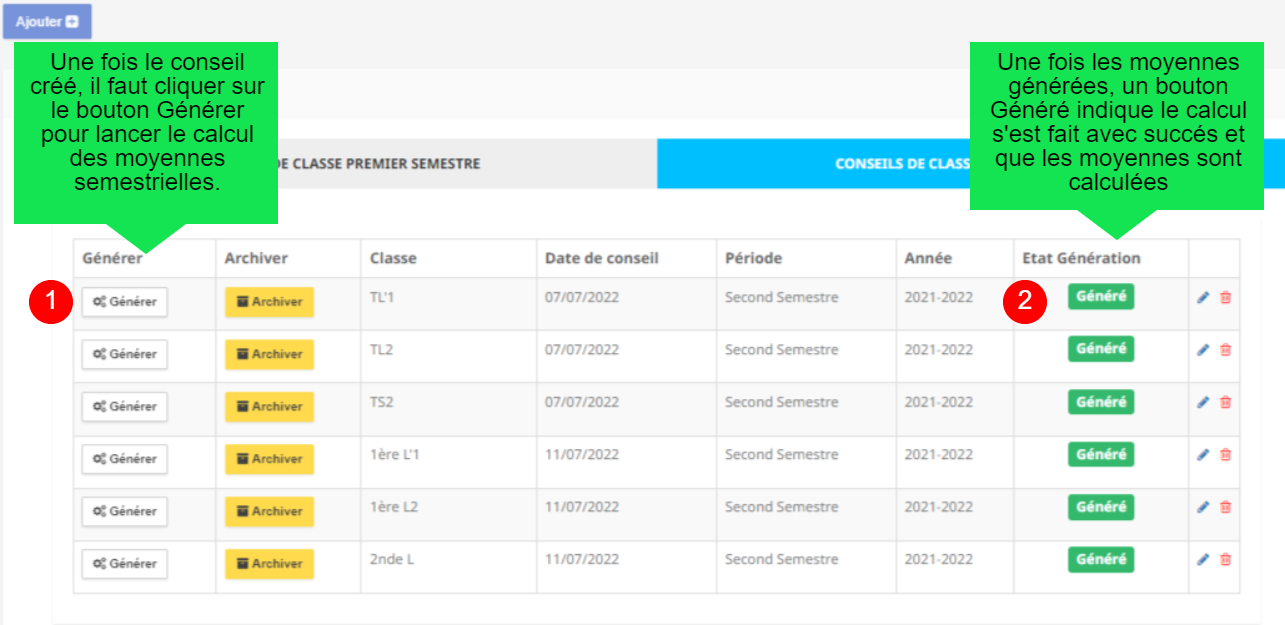The height and width of the screenshot is (625, 1285).
Task: Click the Date de conseil column header
Action: [x=601, y=258]
